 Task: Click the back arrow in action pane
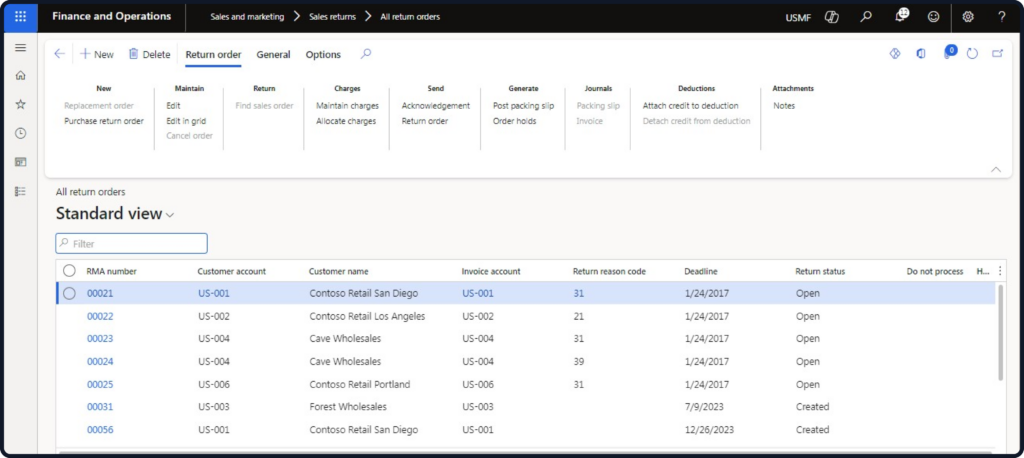coord(59,54)
